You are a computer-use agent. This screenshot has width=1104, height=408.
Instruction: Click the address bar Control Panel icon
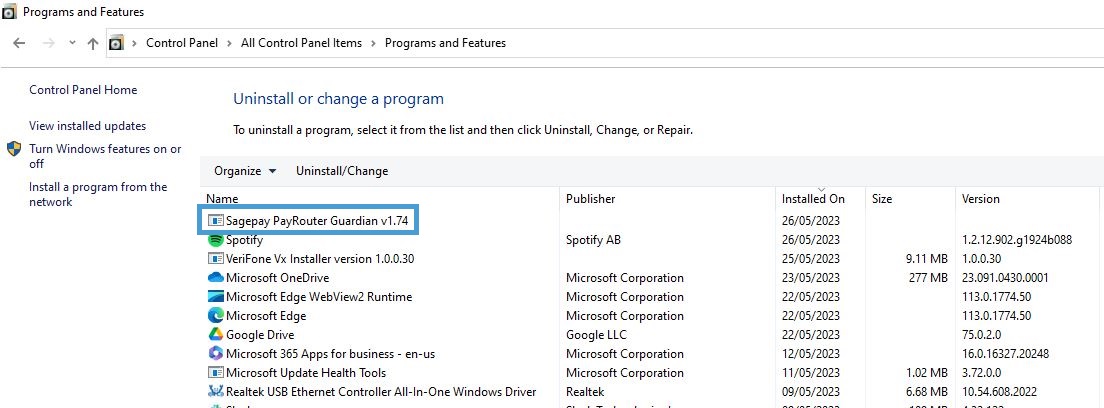[x=116, y=43]
